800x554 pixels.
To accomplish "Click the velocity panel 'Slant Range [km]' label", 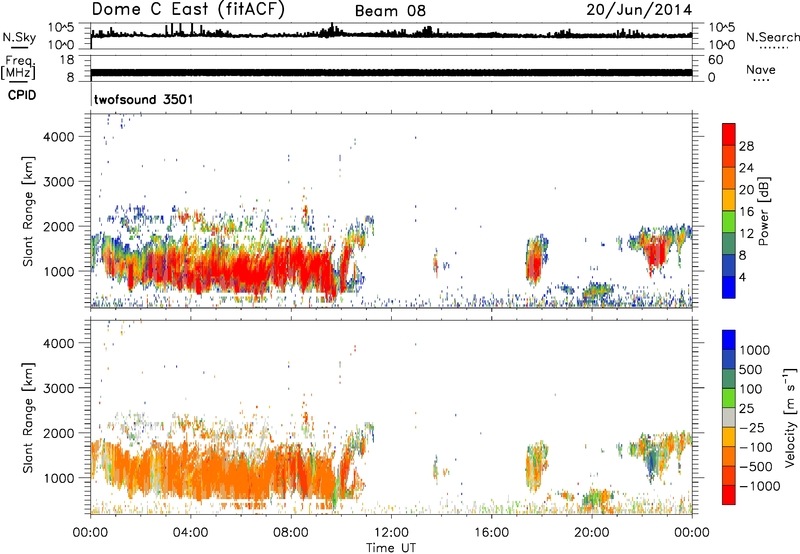I will pos(28,418).
